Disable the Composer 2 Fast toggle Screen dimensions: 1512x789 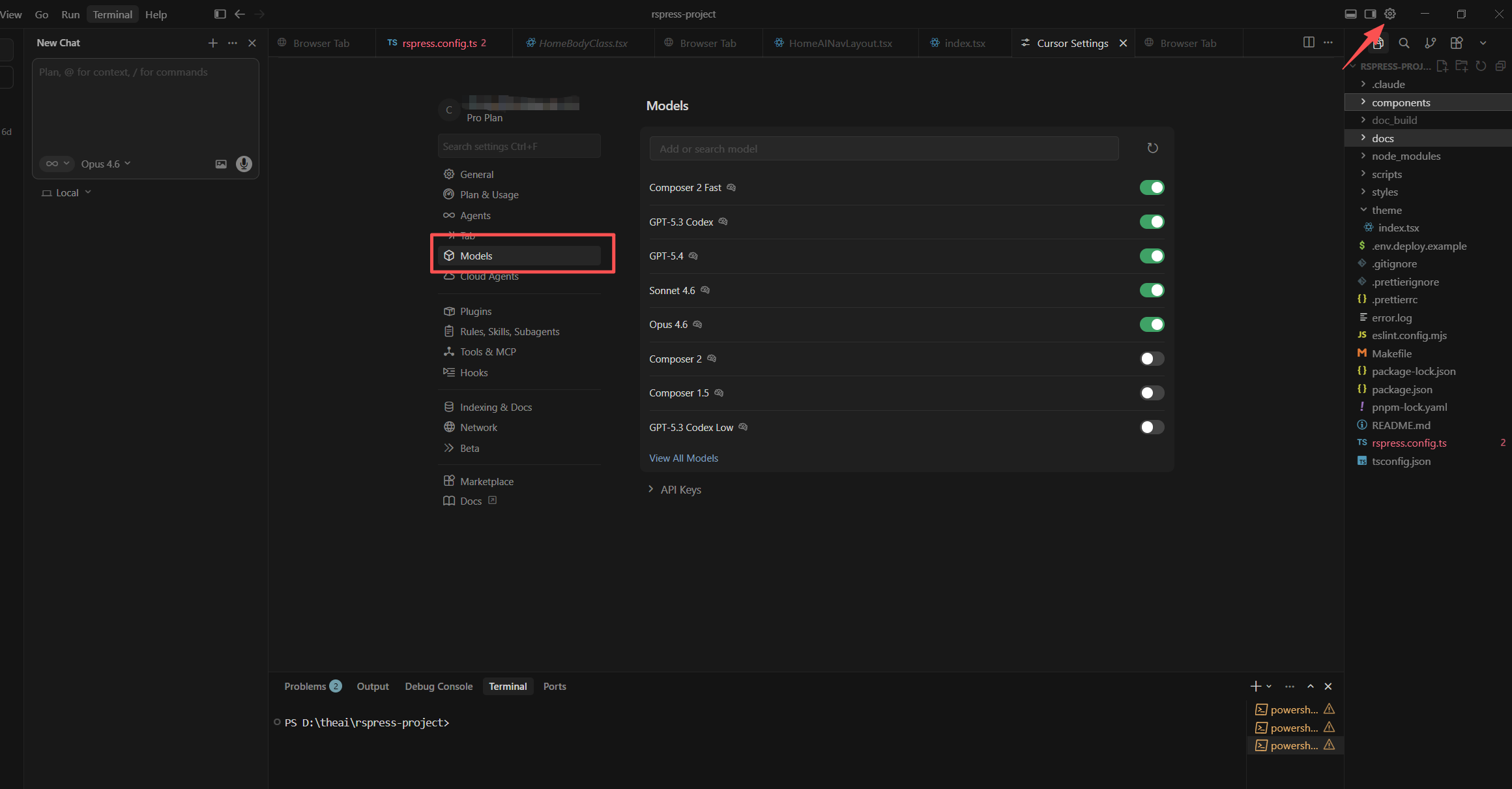tap(1152, 188)
